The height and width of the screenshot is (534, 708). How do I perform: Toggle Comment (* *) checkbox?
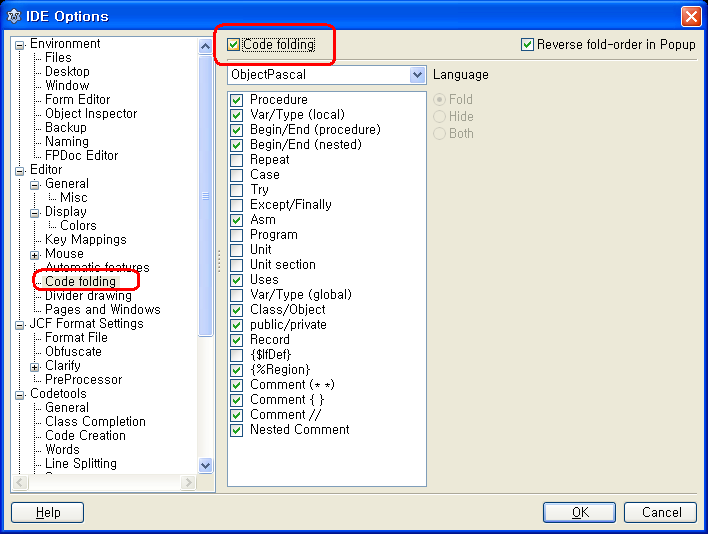236,385
